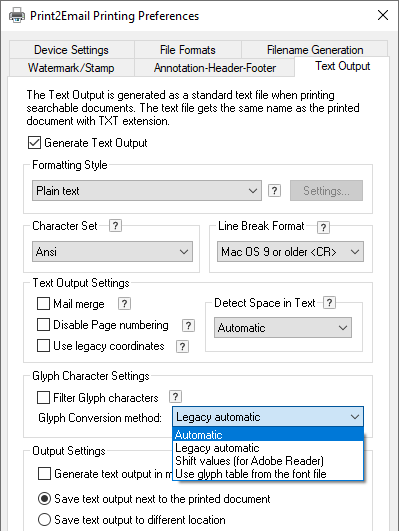Click Line Break Format help icon
This screenshot has width=399, height=531.
pyautogui.click(x=323, y=228)
